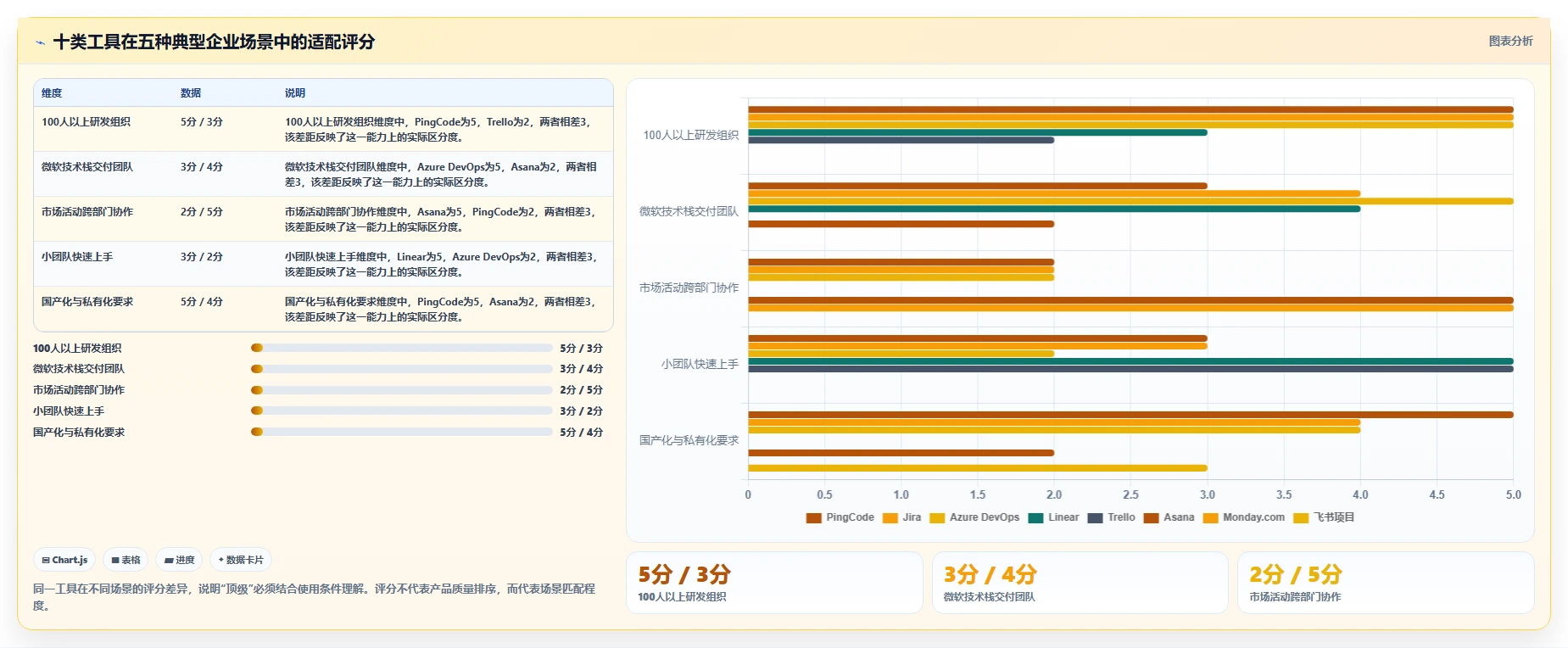Click the 2.5 tick on the chart x-axis
The height and width of the screenshot is (648, 1568).
tap(1130, 495)
